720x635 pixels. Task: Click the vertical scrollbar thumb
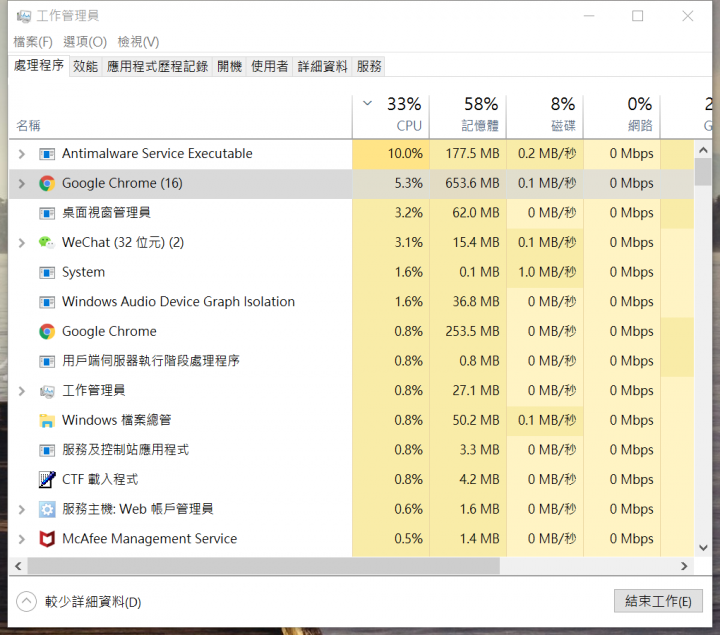coord(703,172)
